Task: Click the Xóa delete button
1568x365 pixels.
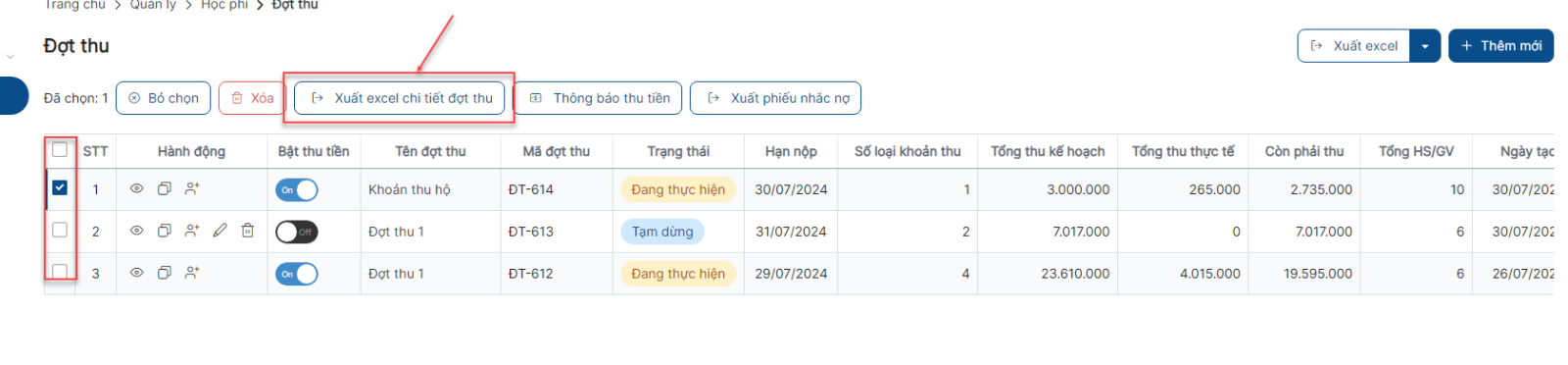Action: tap(252, 98)
